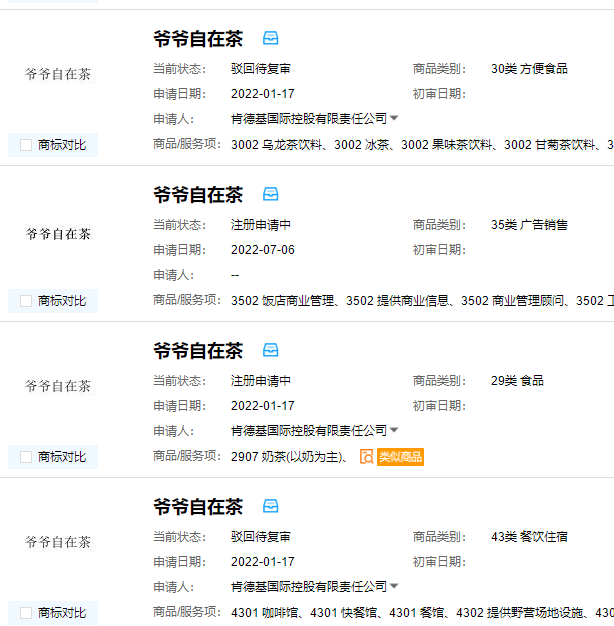This screenshot has height=626, width=614.
Task: Click applicant 肯德基国际控股有限责任公司 in the 30类 entry
Action: [309, 119]
